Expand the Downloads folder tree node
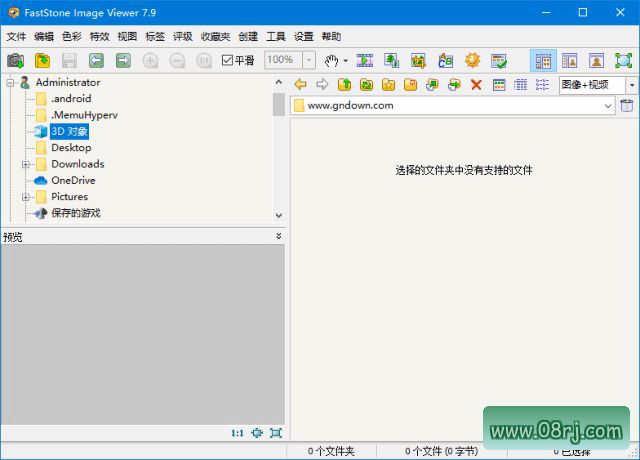The image size is (640, 460). pos(26,164)
